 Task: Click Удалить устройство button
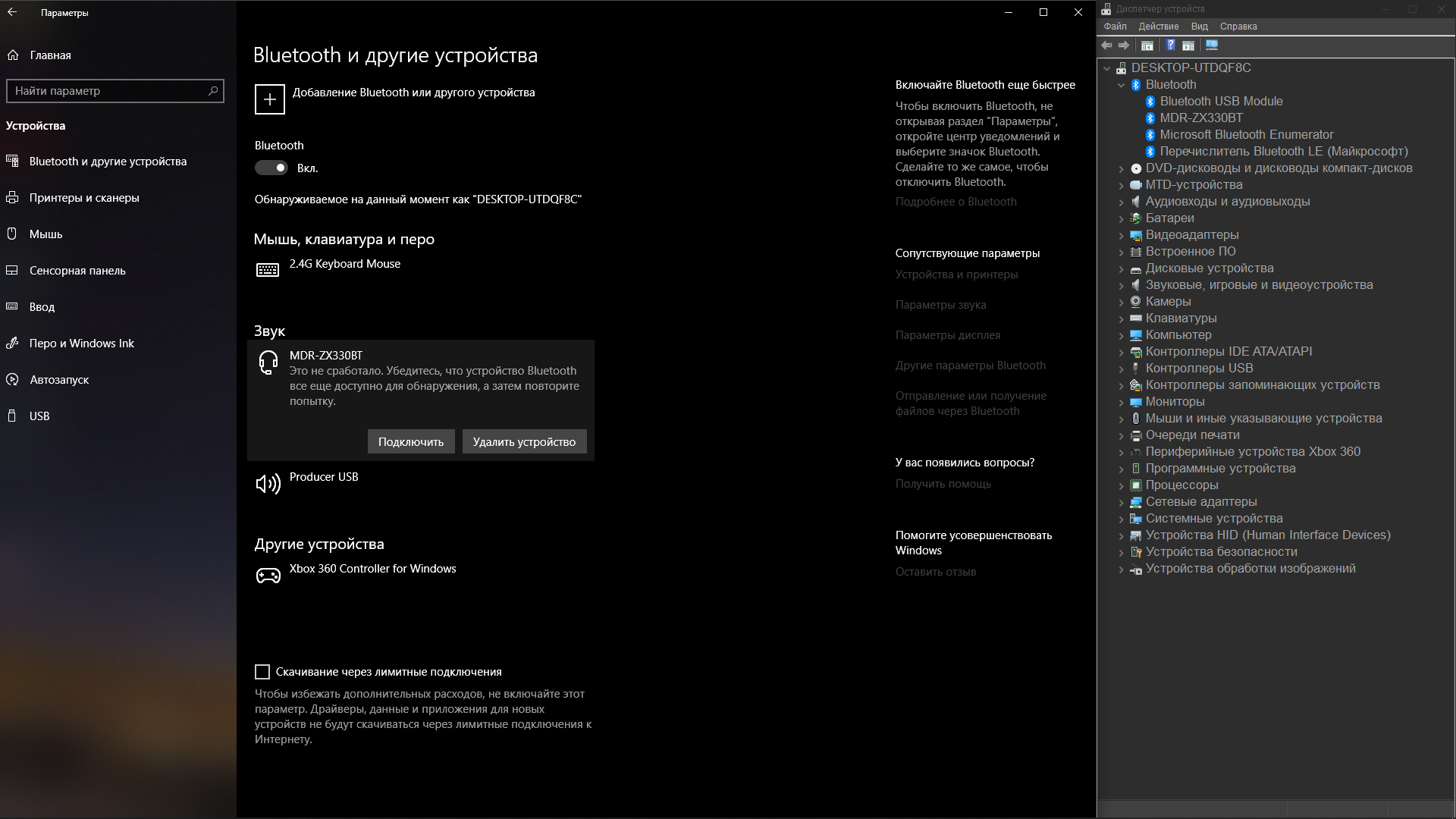(524, 441)
